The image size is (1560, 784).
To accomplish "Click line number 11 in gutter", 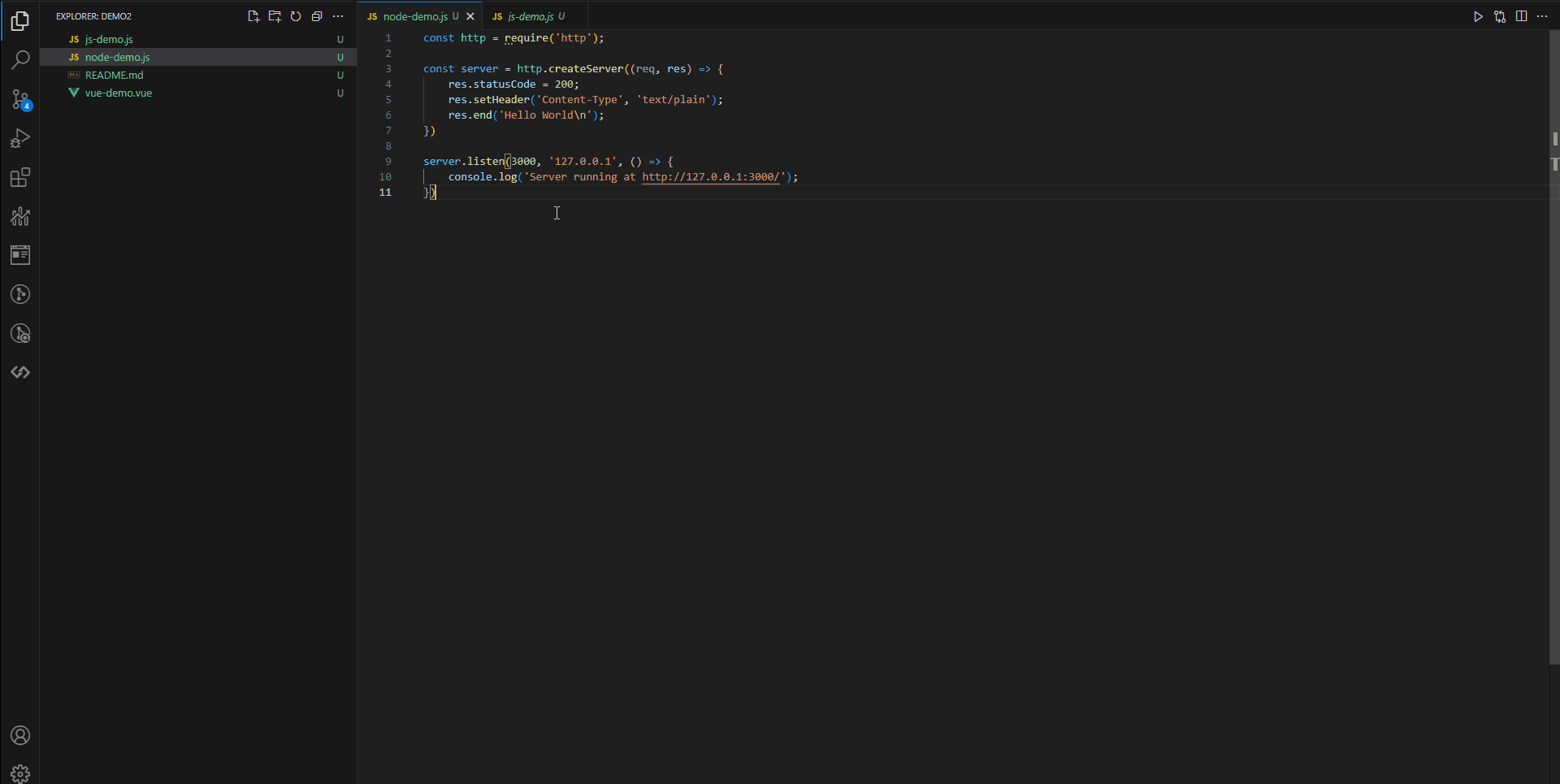I will [x=385, y=192].
